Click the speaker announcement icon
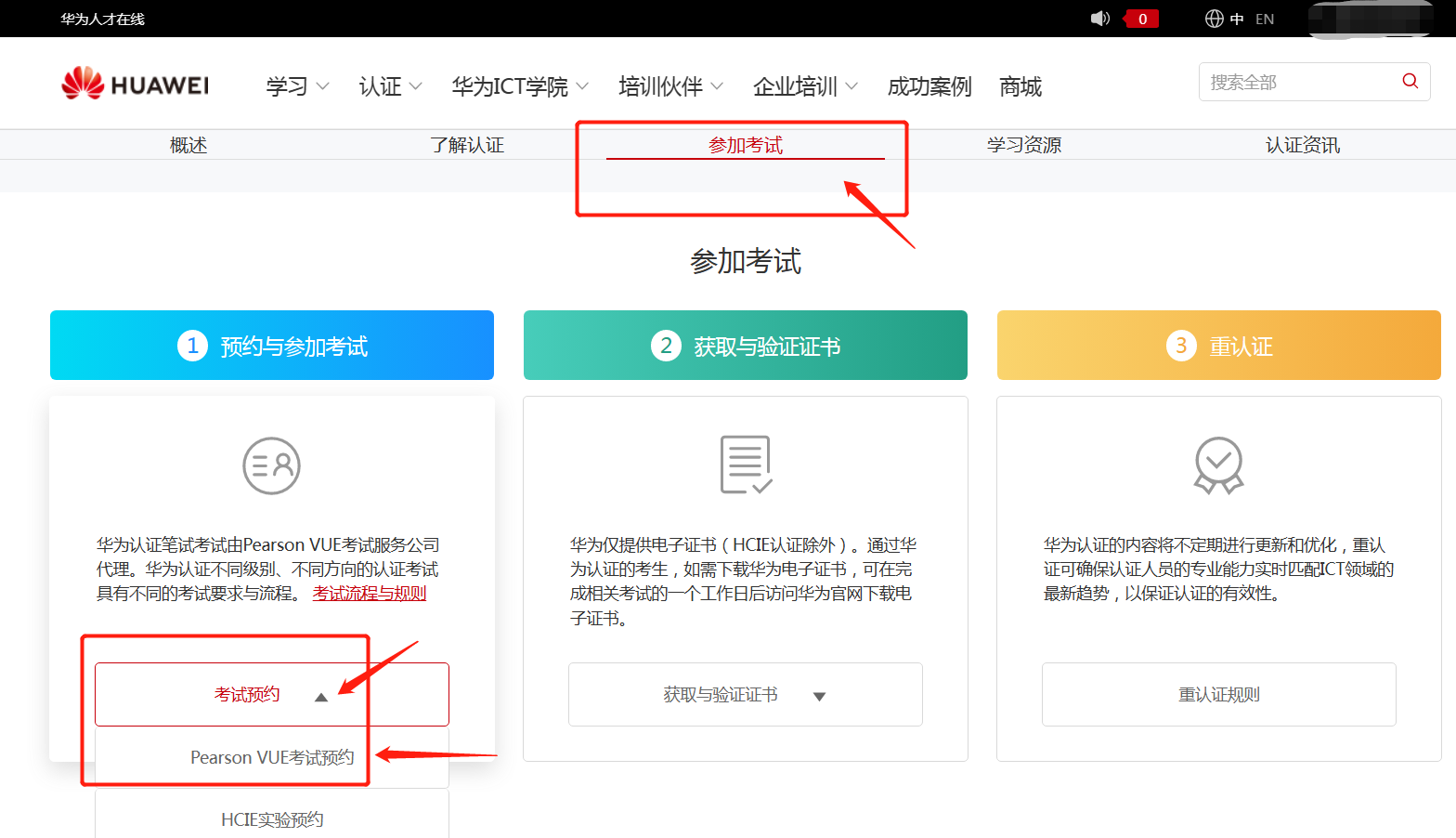This screenshot has height=838, width=1456. pyautogui.click(x=1099, y=19)
